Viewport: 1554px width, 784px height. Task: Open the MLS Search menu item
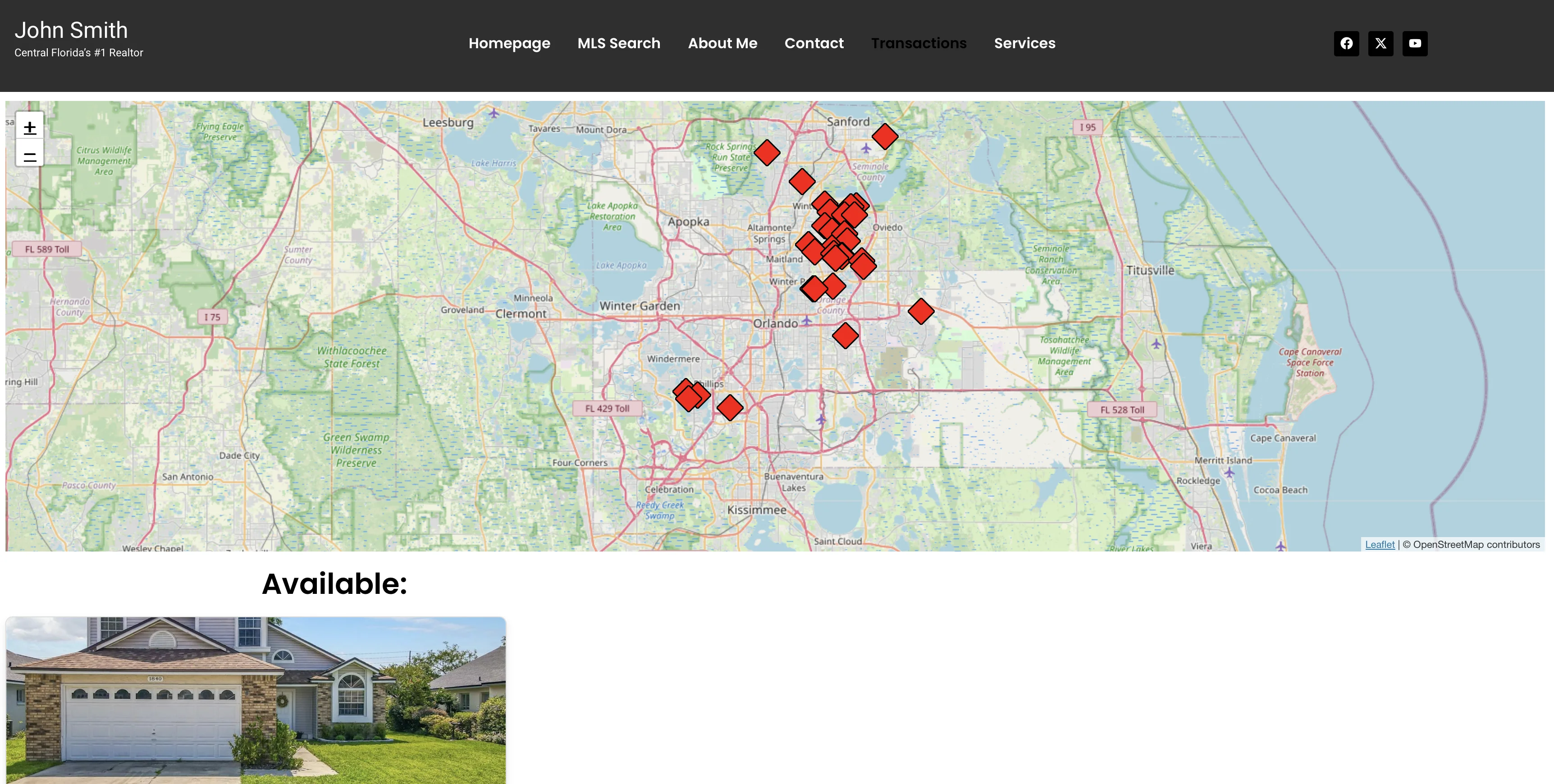(619, 43)
